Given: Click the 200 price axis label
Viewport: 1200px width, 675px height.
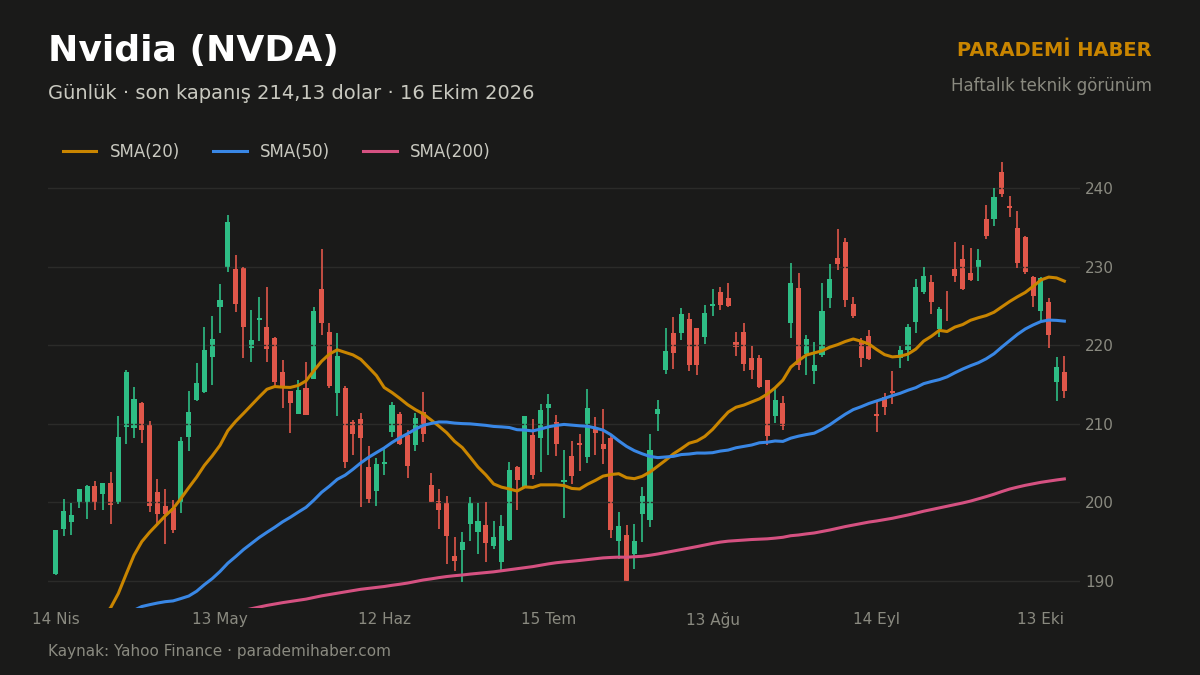Looking at the screenshot, I should click(x=1099, y=503).
